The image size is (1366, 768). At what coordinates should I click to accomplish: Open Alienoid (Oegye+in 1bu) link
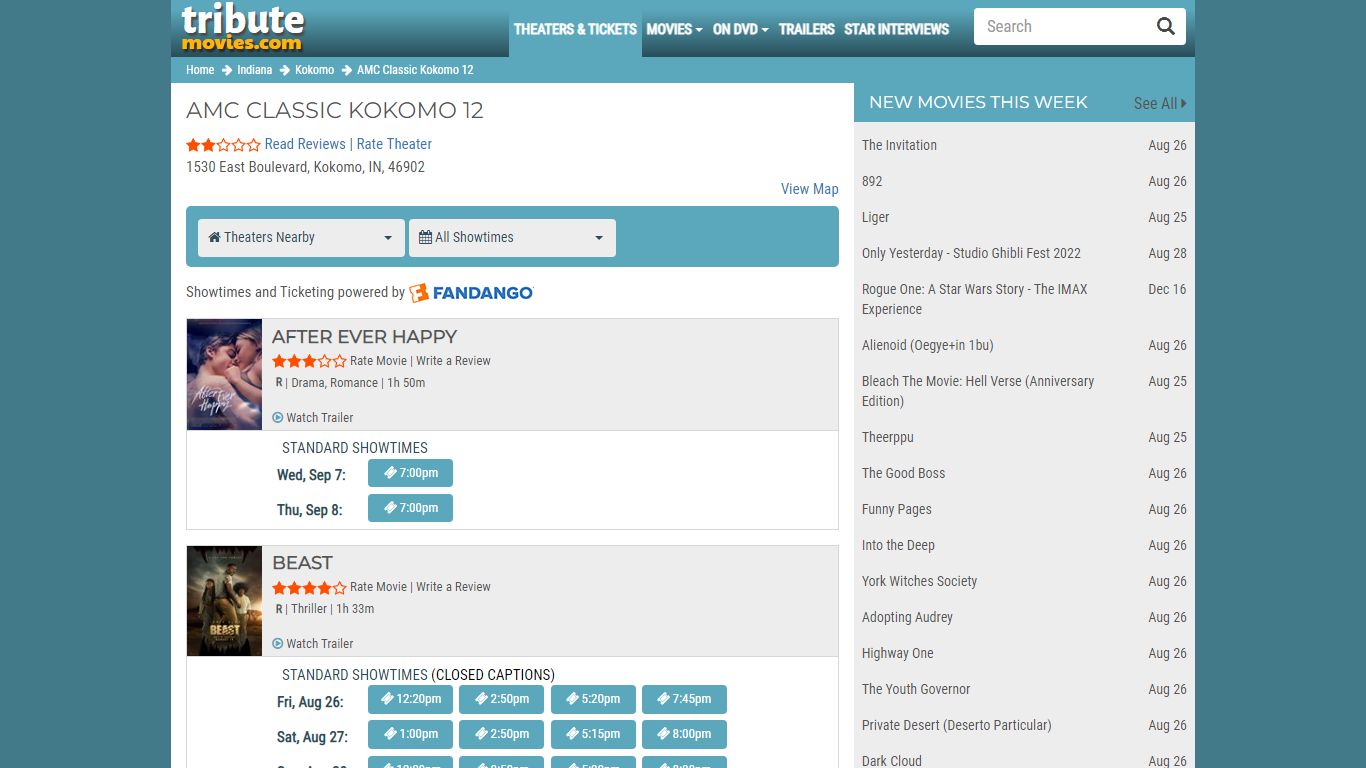(927, 345)
